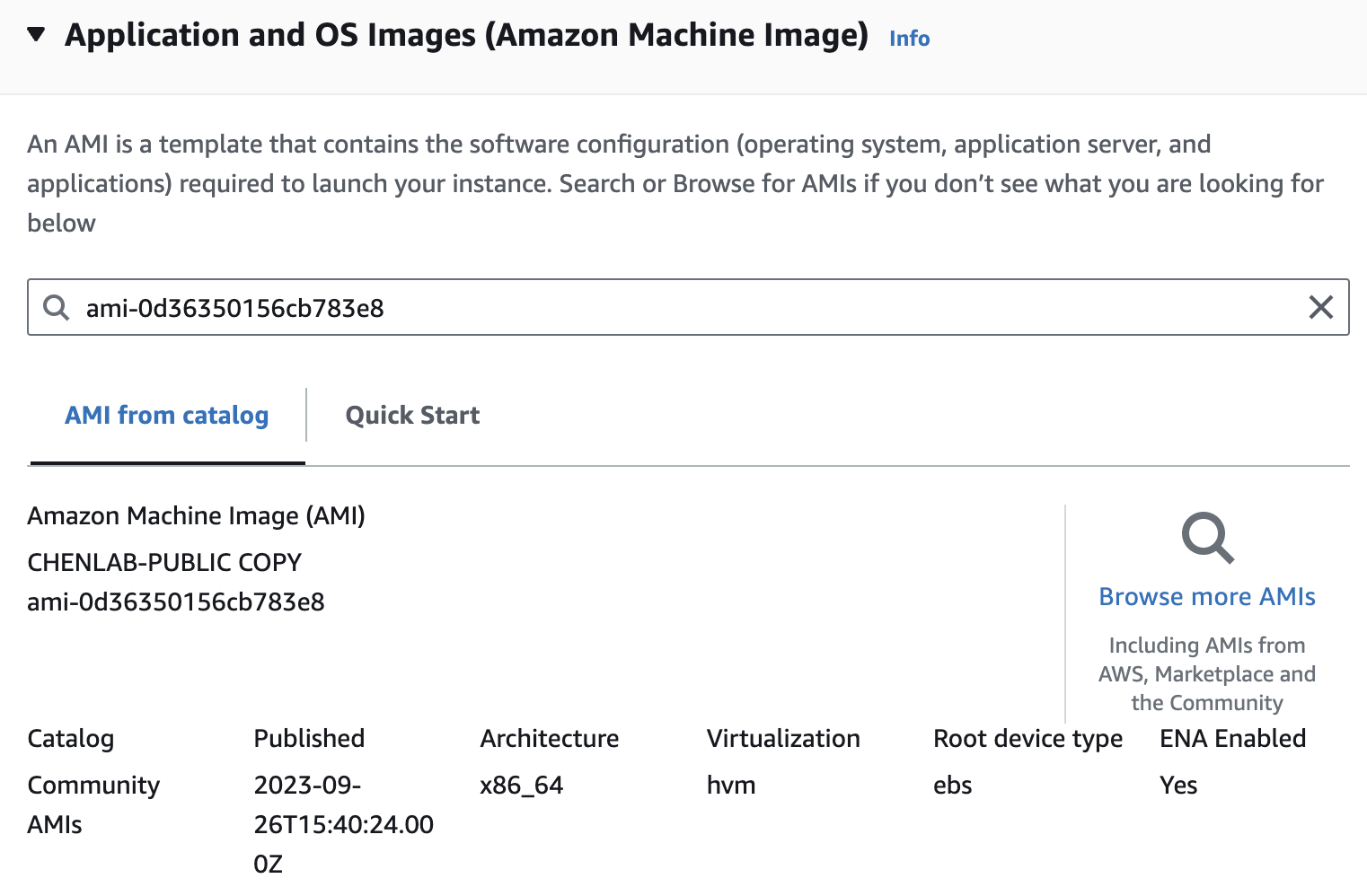The height and width of the screenshot is (896, 1367).
Task: Click the Amazon Machine Image (AMI) label
Action: click(196, 516)
